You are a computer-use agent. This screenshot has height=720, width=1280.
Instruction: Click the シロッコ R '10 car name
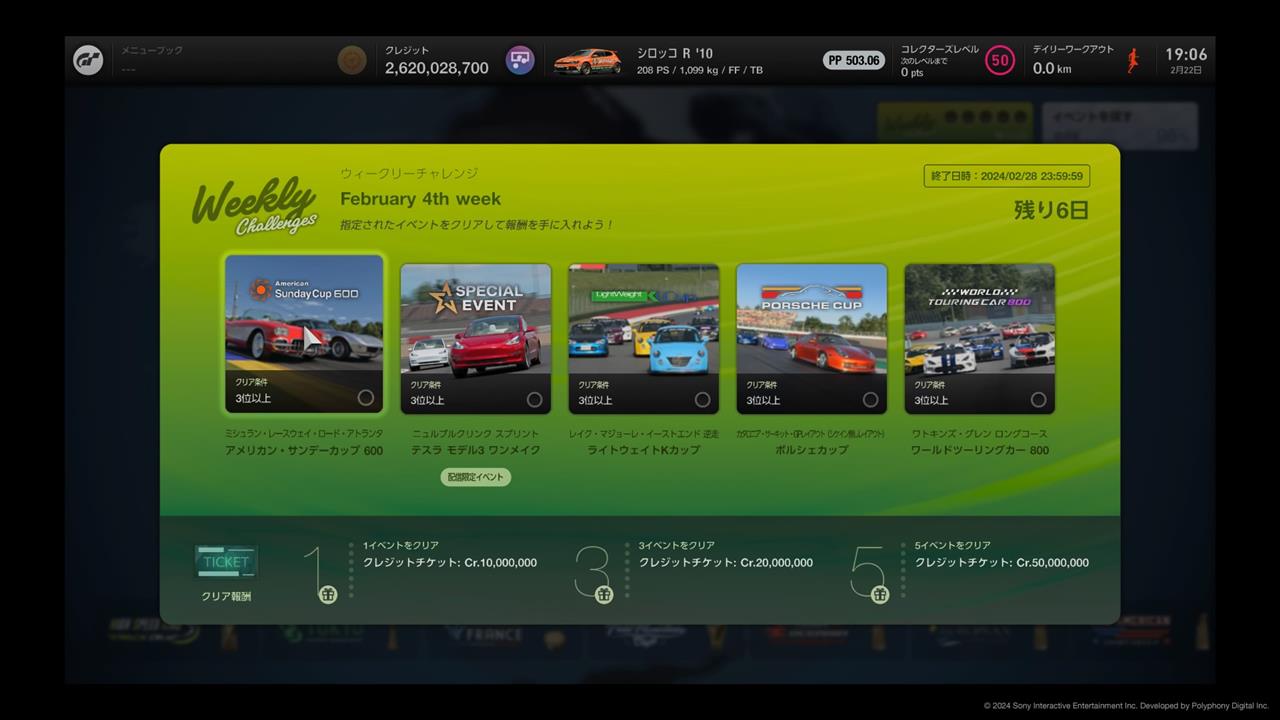[x=675, y=53]
